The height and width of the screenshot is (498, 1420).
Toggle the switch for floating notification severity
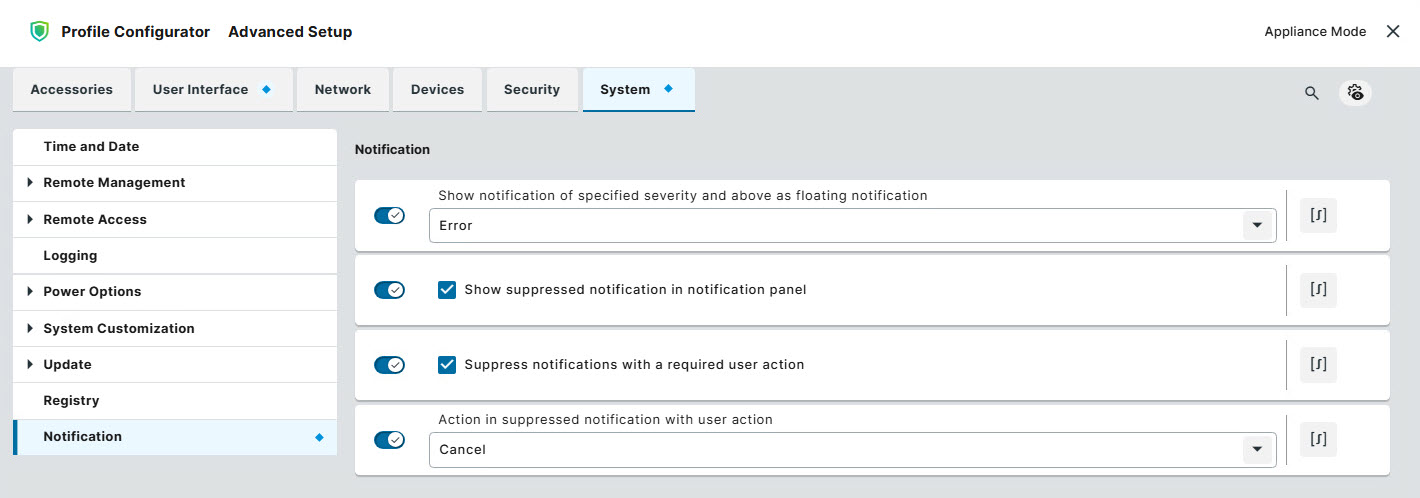click(x=389, y=215)
